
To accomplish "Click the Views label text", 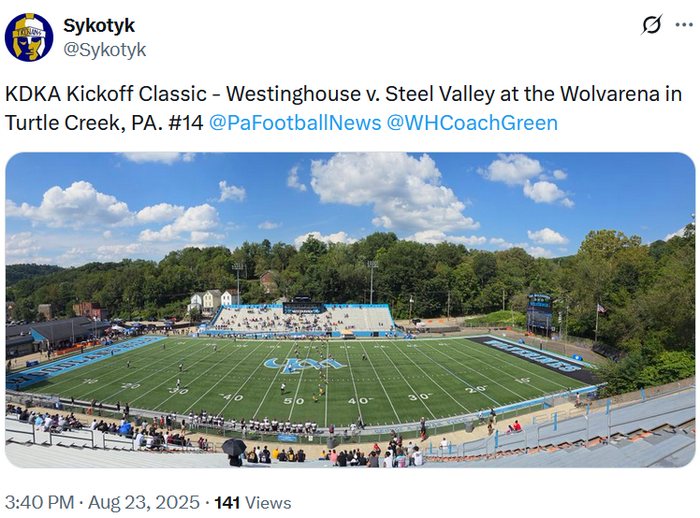I will (268, 503).
